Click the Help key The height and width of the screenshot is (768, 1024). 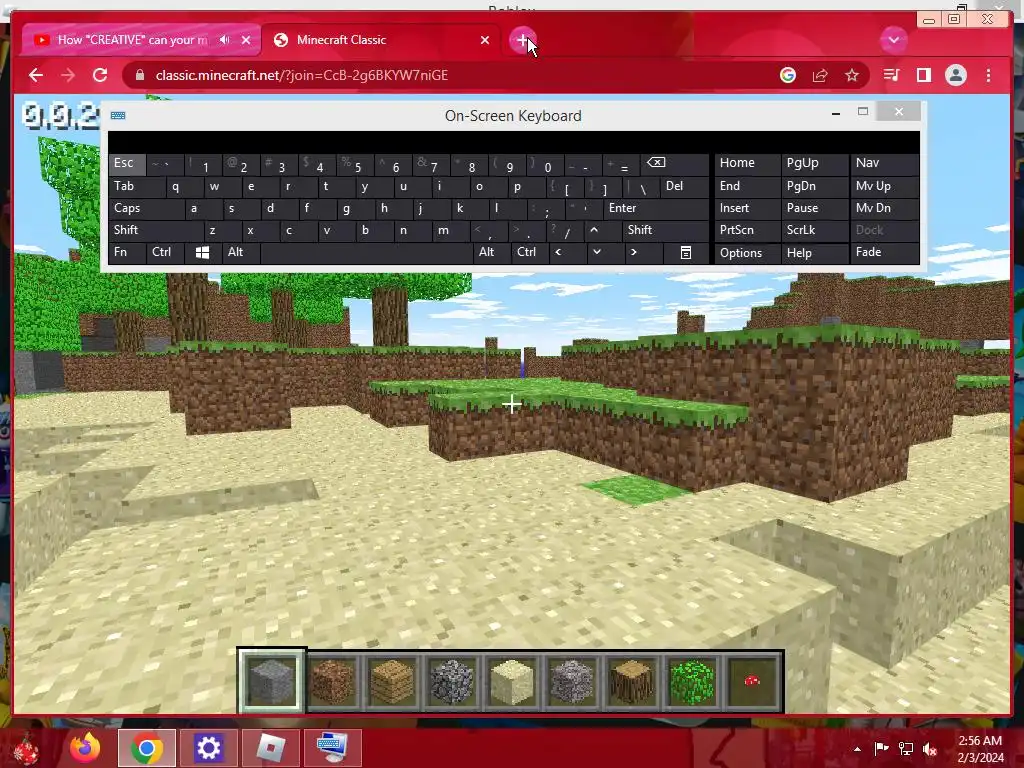(814, 252)
